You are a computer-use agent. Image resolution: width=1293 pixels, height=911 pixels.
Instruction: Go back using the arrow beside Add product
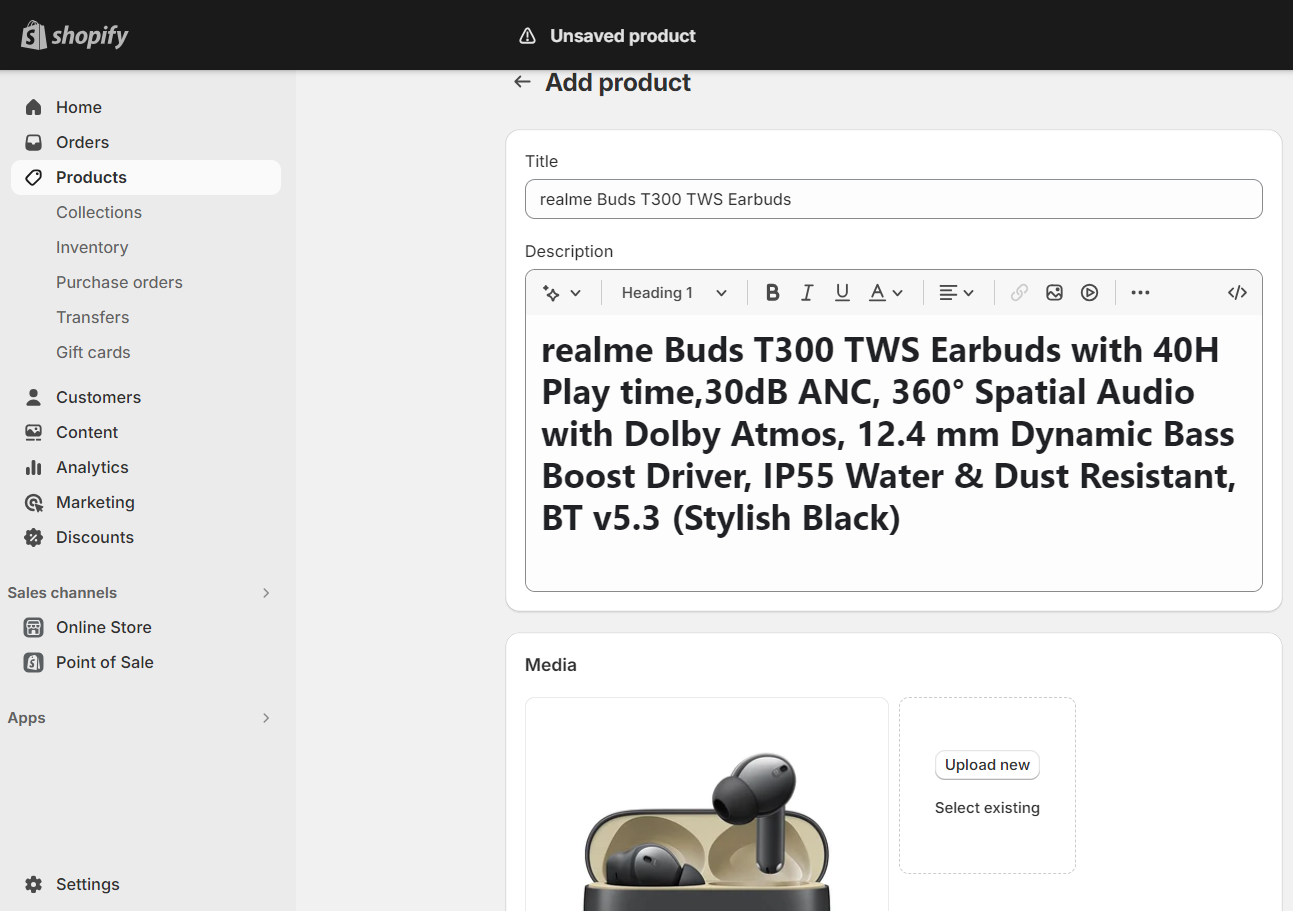click(x=522, y=82)
